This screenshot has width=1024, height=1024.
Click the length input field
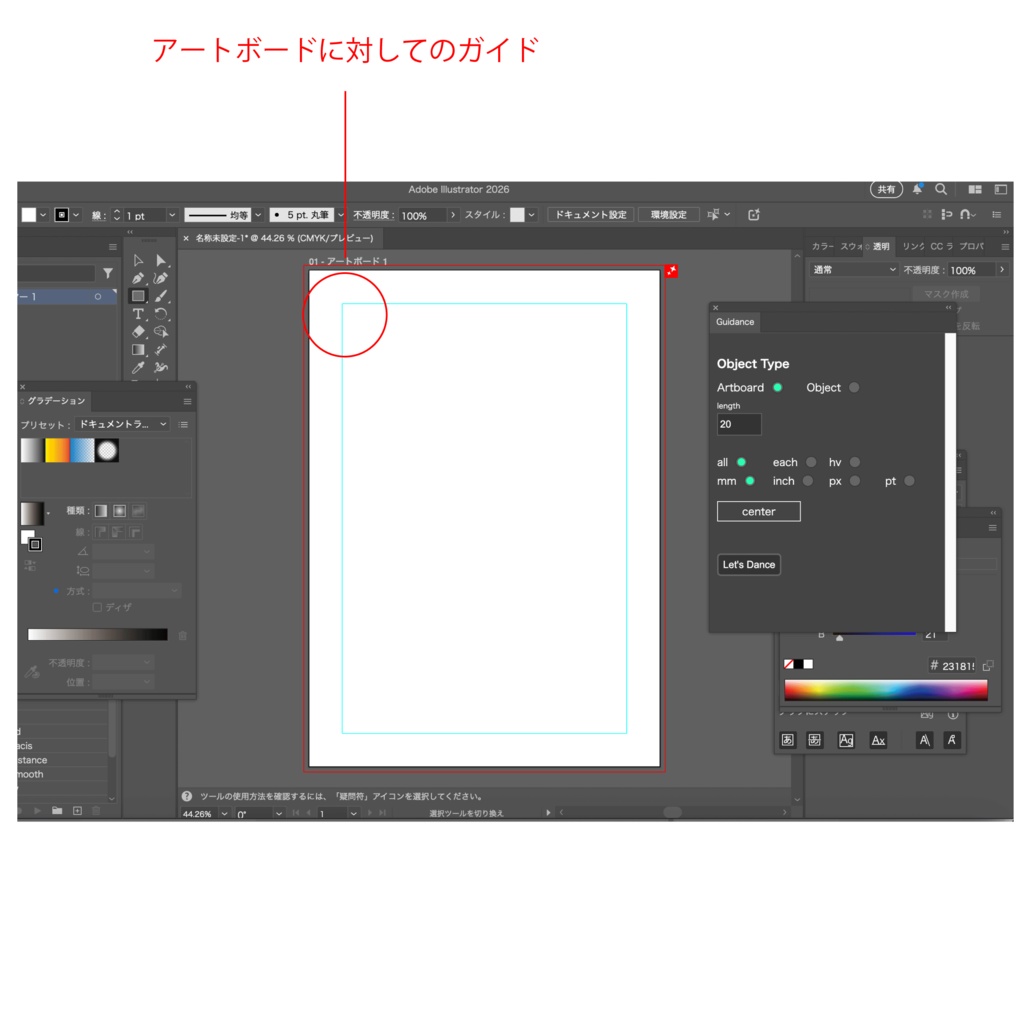739,424
